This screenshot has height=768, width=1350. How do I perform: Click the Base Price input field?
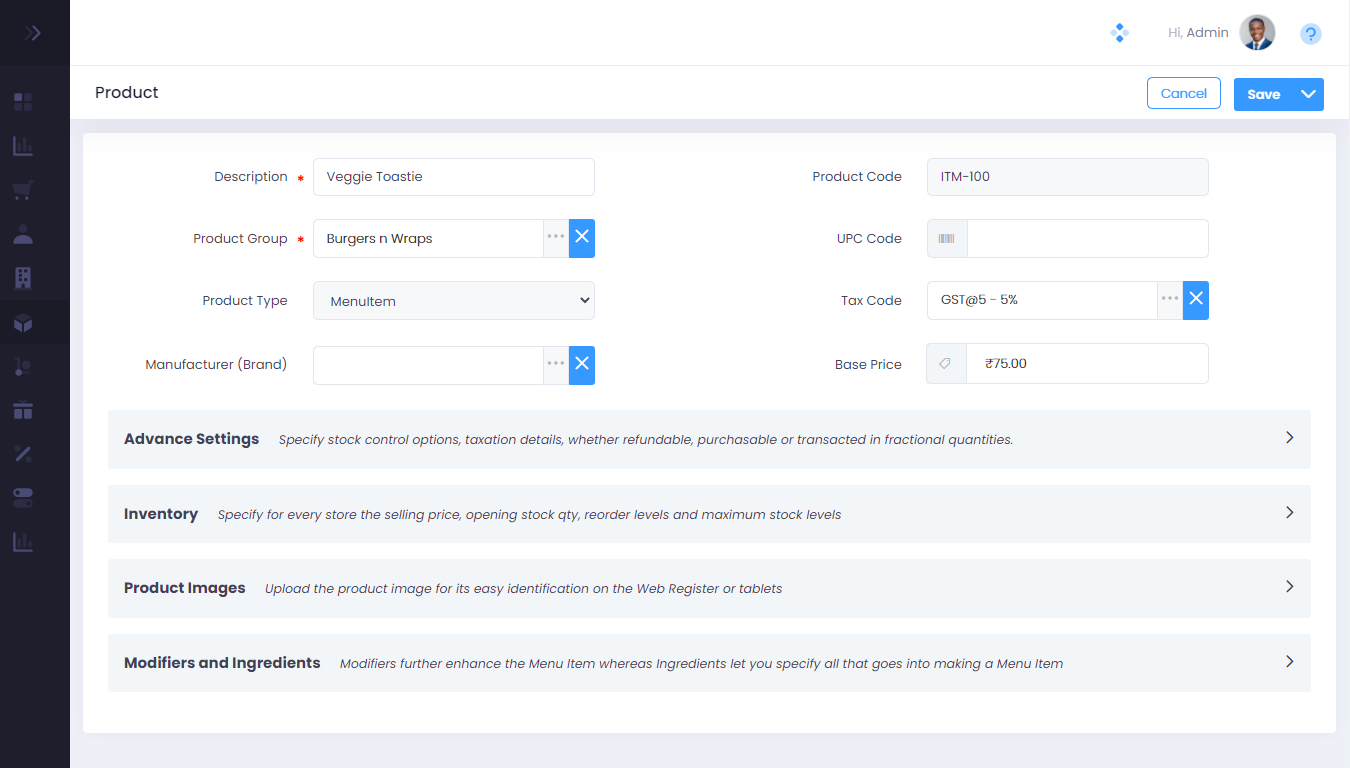pyautogui.click(x=1086, y=364)
